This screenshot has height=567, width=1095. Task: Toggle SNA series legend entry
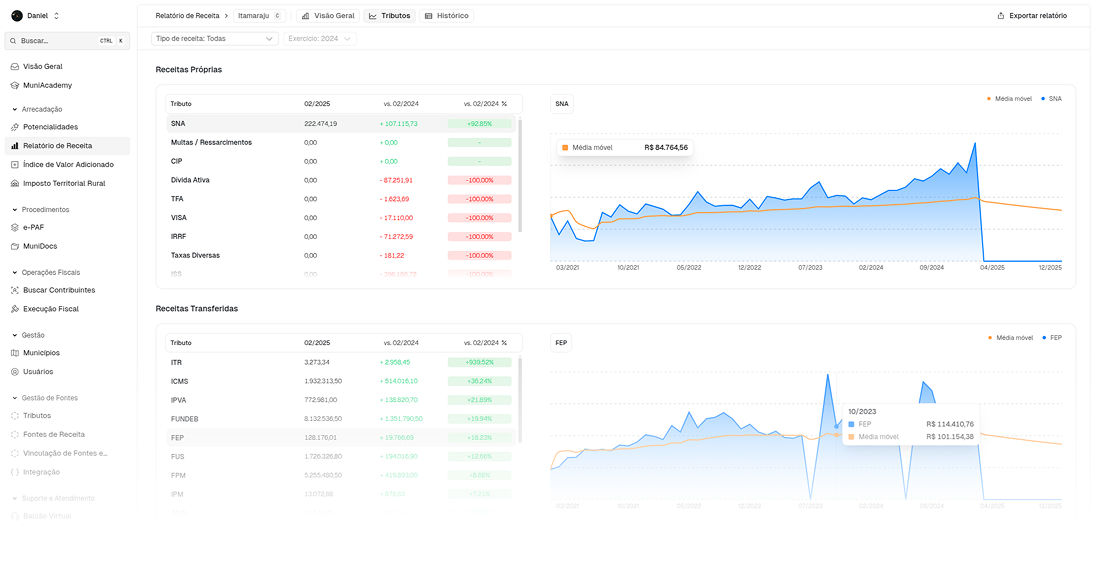click(1052, 99)
